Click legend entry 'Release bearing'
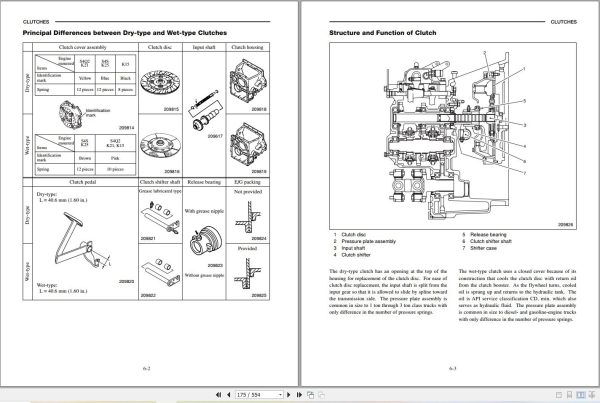 click(x=488, y=235)
